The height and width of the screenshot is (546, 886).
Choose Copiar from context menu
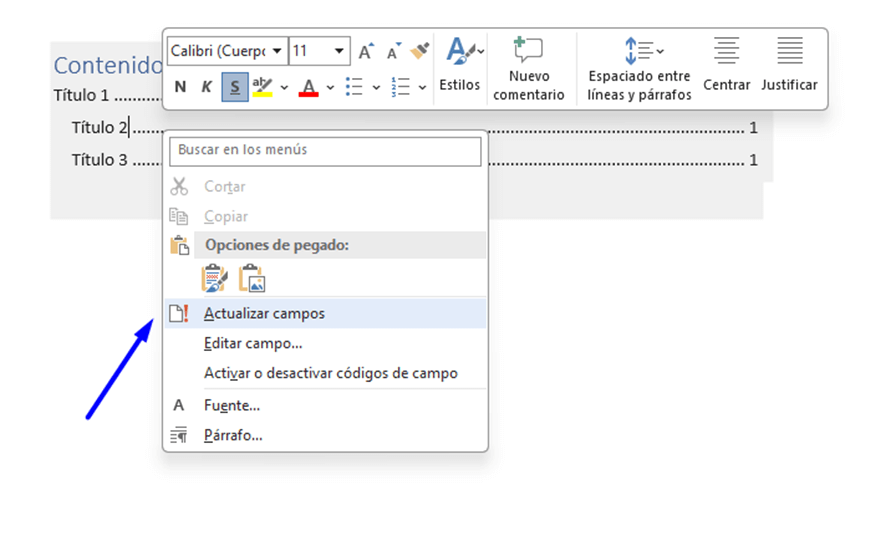pyautogui.click(x=325, y=216)
